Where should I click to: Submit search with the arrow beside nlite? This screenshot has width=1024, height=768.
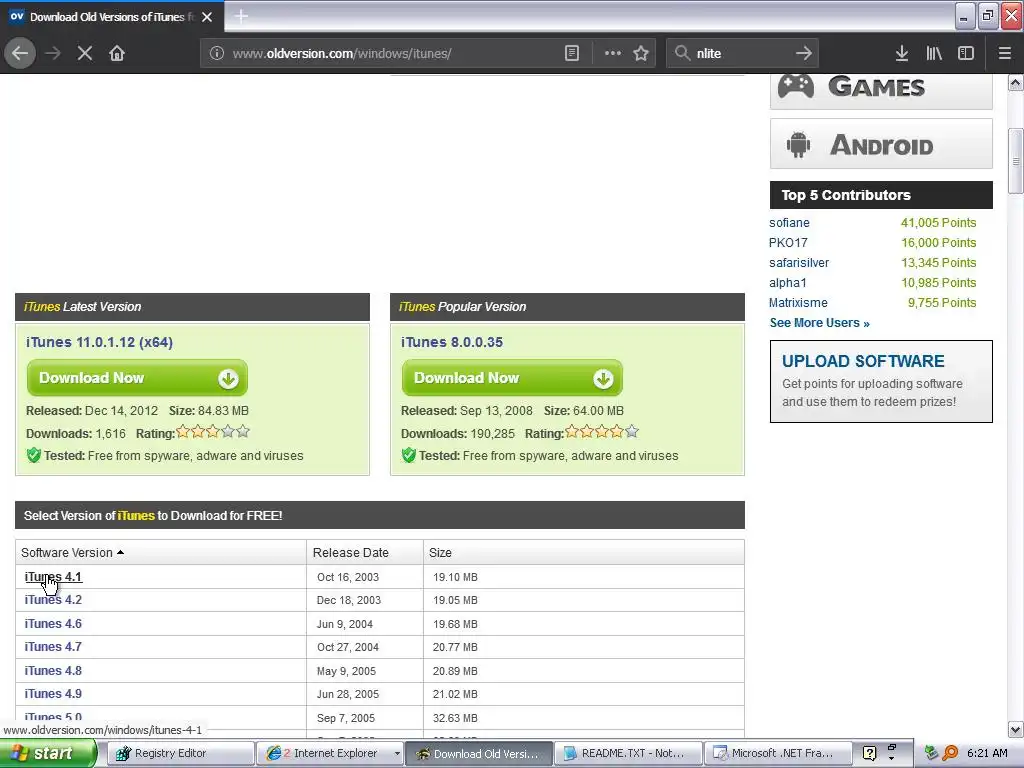[804, 53]
